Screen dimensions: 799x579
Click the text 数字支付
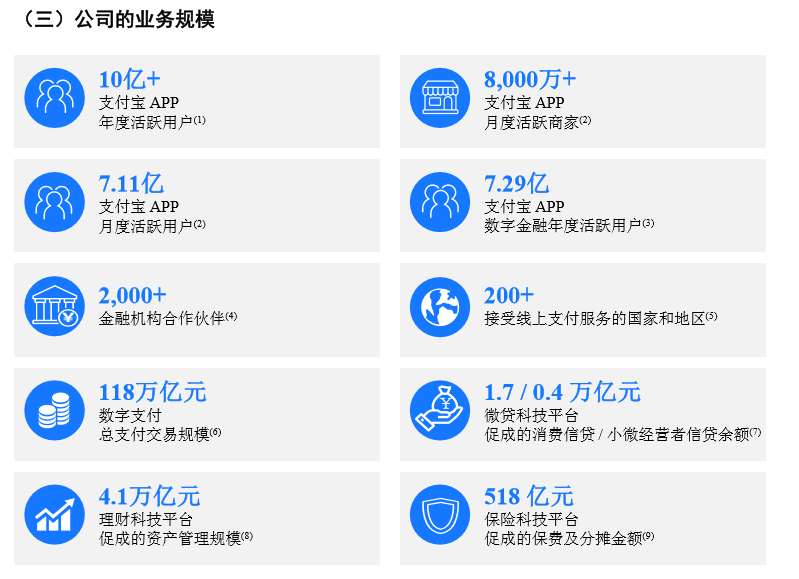[x=130, y=415]
